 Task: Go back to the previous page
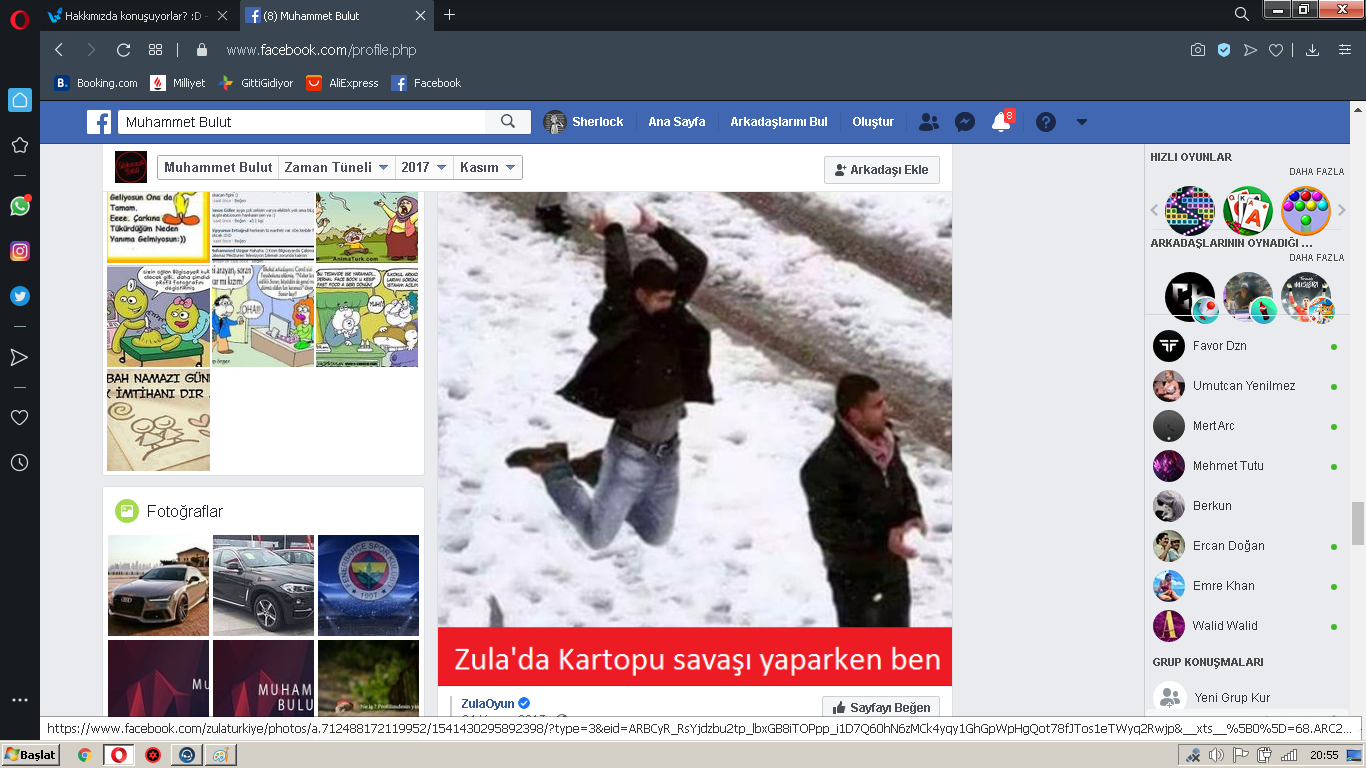pyautogui.click(x=59, y=50)
